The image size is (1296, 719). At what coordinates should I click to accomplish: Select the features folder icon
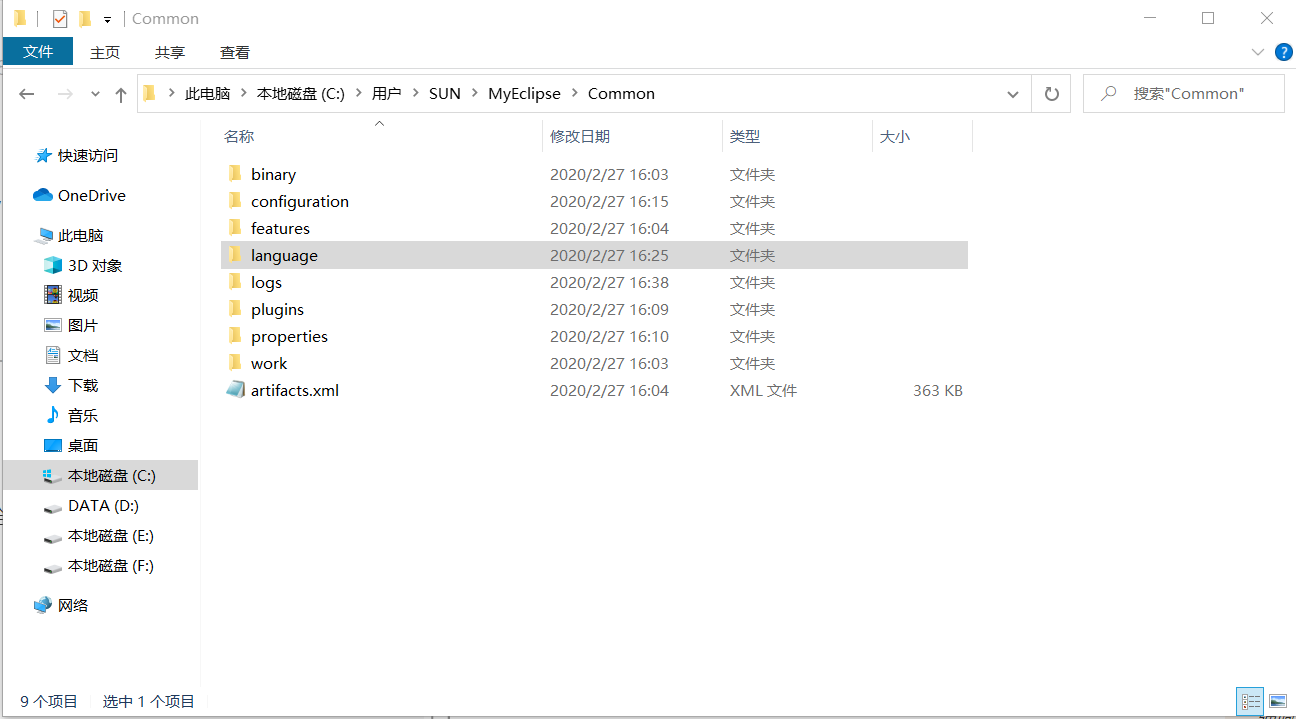click(x=235, y=228)
